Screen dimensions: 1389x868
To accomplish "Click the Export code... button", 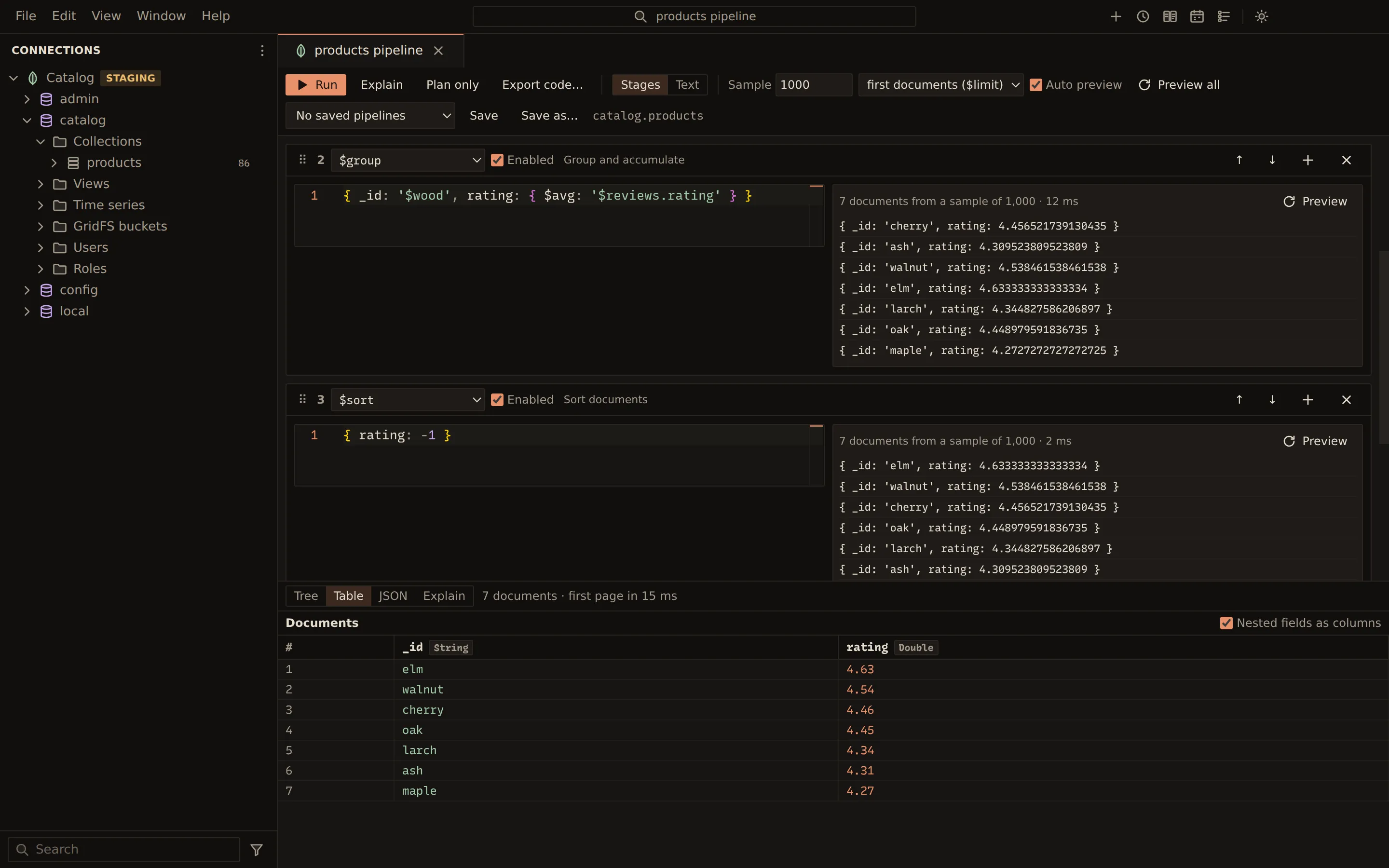I will 543,85.
